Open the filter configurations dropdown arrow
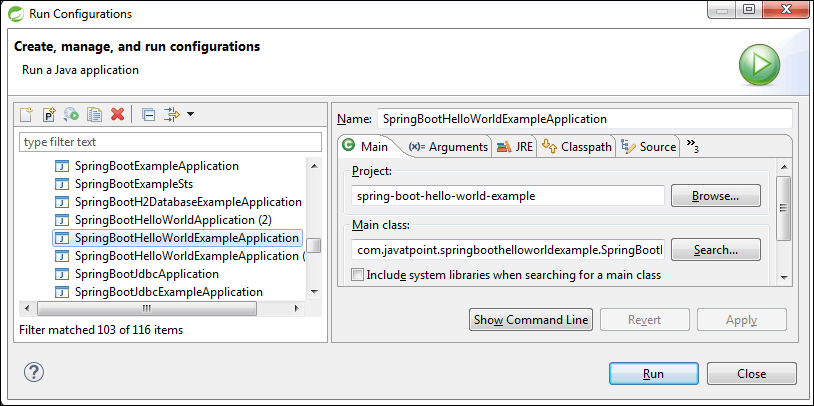This screenshot has width=814, height=406. coord(190,115)
